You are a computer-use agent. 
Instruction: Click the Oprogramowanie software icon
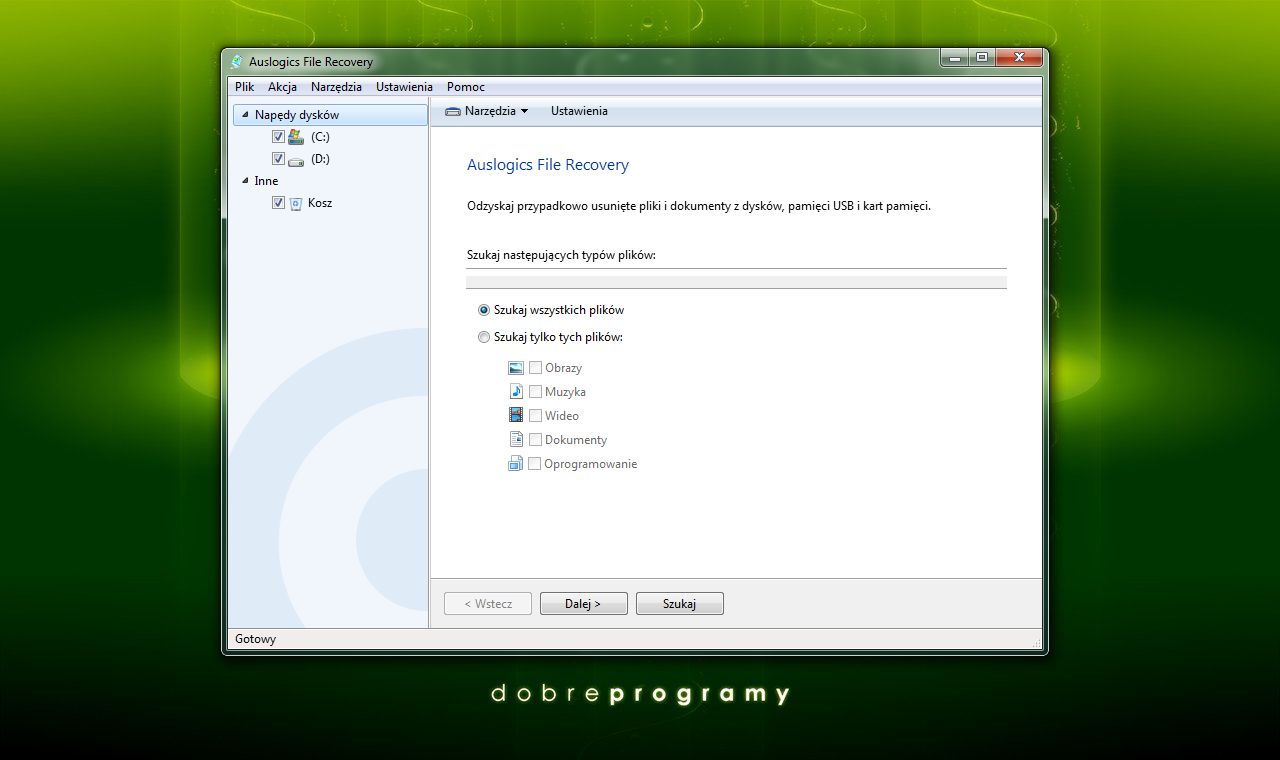pos(516,464)
